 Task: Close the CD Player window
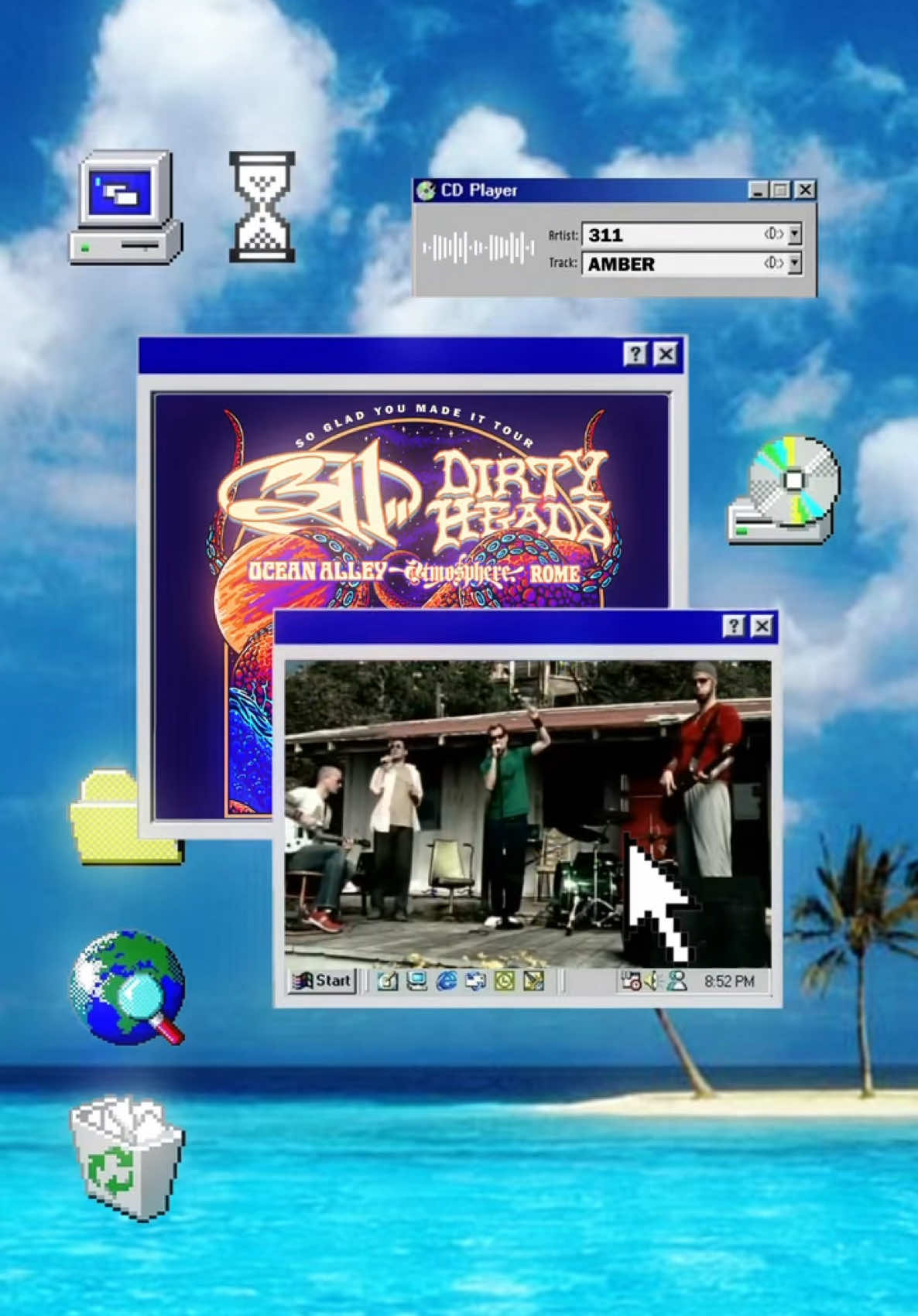[x=805, y=190]
